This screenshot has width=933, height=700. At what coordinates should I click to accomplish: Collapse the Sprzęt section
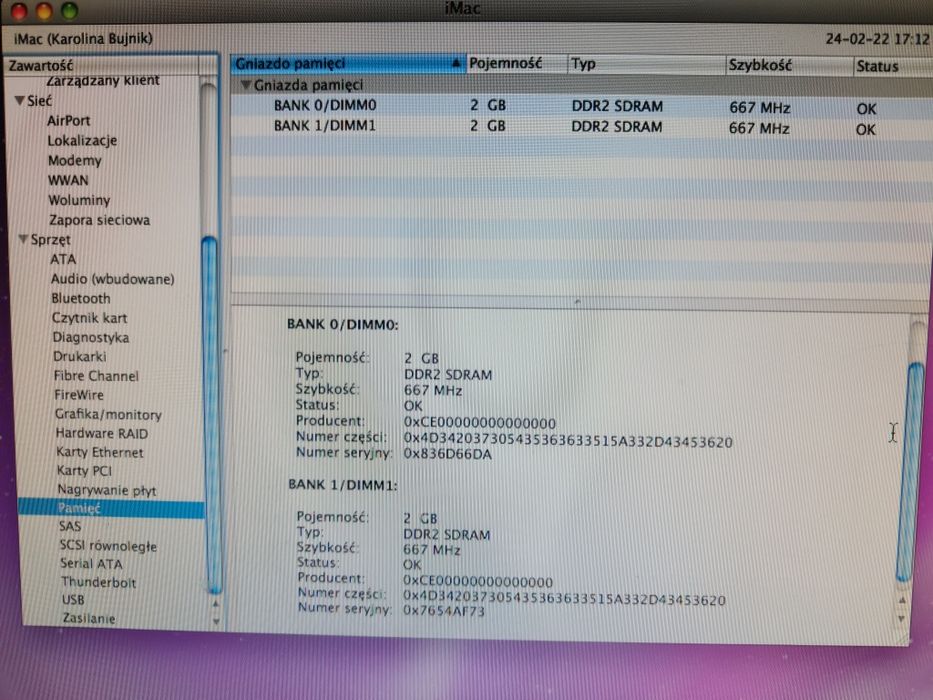pos(23,239)
